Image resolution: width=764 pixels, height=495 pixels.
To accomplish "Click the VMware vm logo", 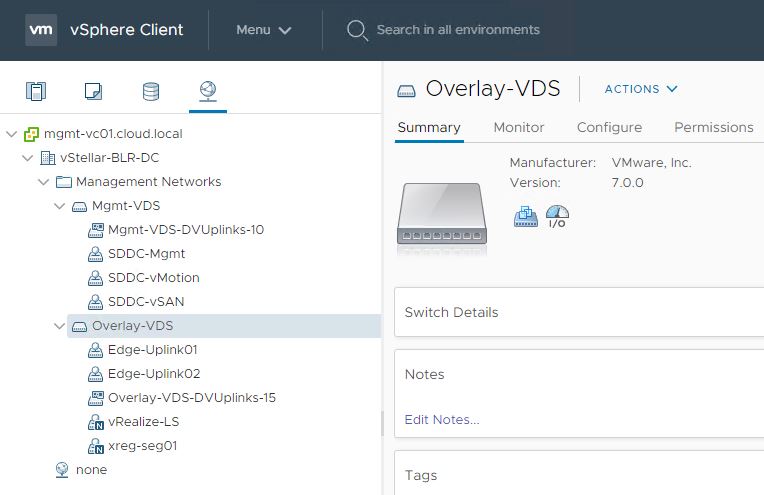I will (41, 29).
